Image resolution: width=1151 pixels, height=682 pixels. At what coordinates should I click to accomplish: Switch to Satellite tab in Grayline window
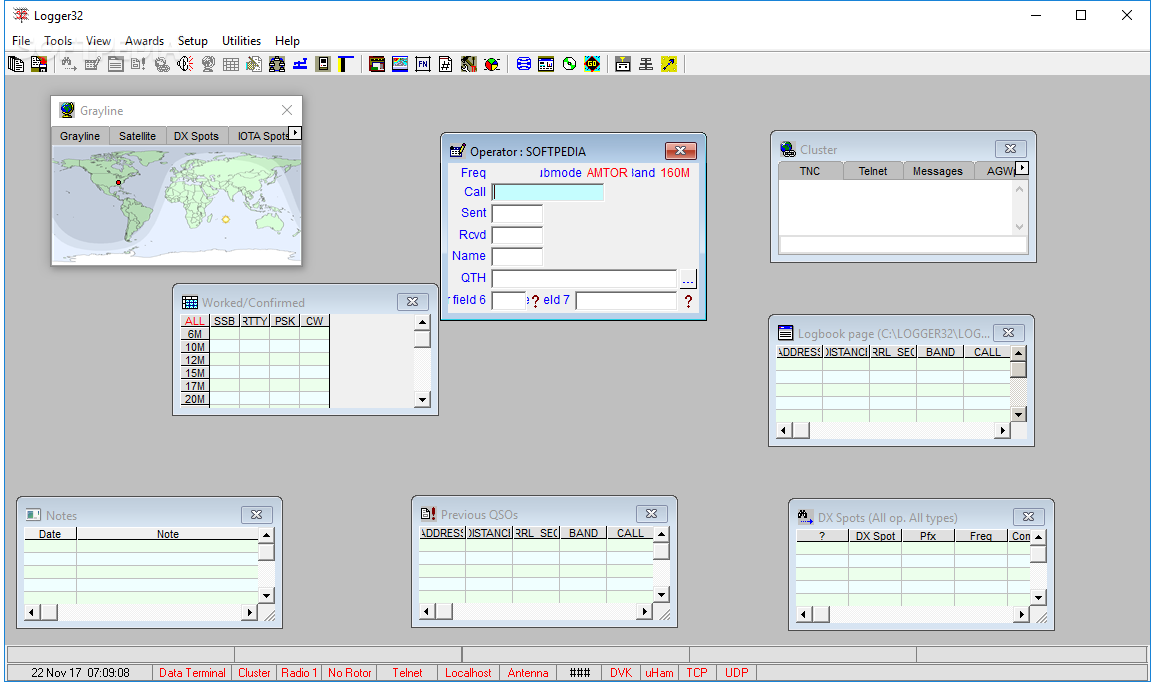tap(137, 136)
